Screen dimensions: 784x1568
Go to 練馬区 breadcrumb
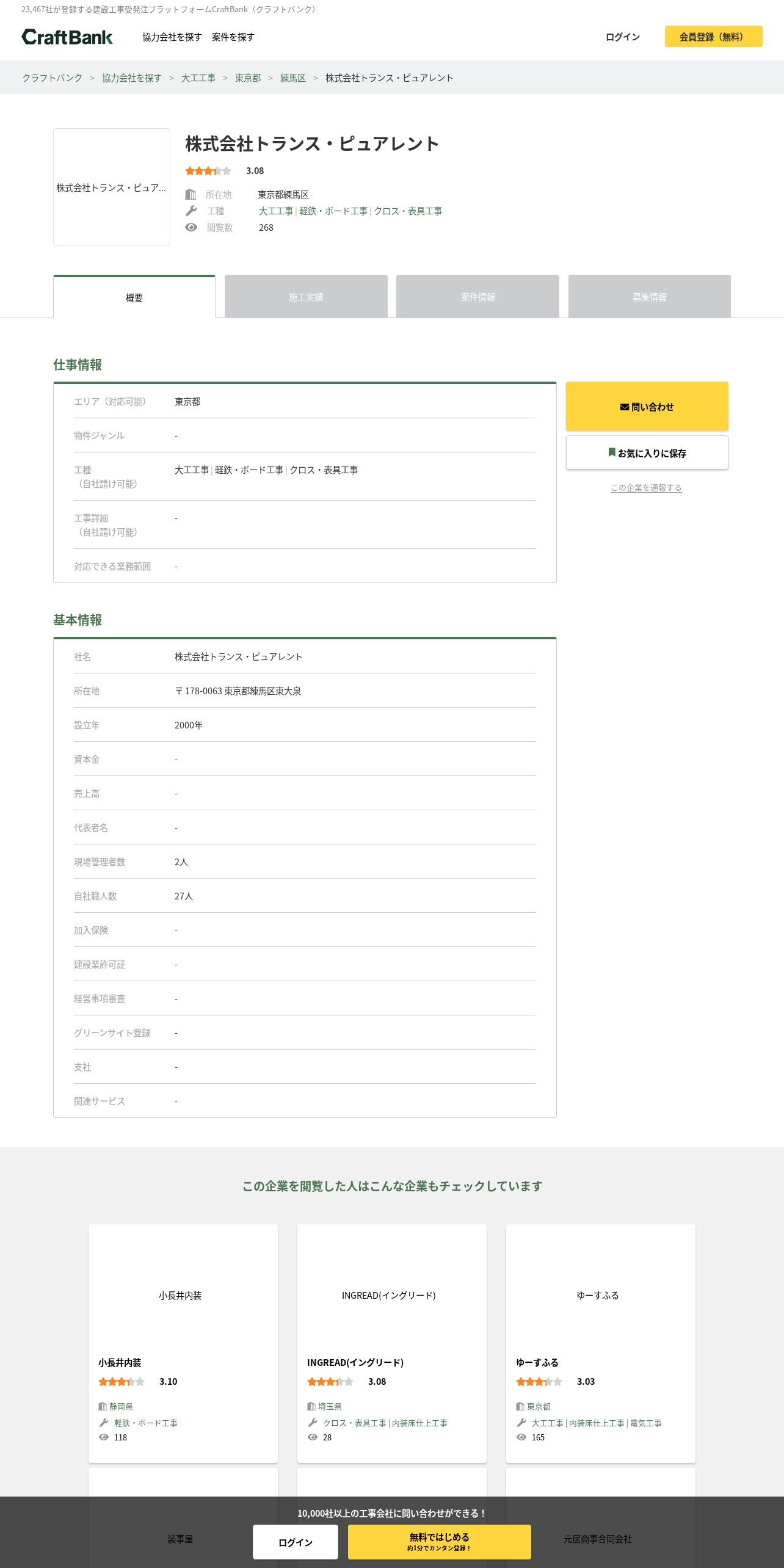(x=293, y=78)
